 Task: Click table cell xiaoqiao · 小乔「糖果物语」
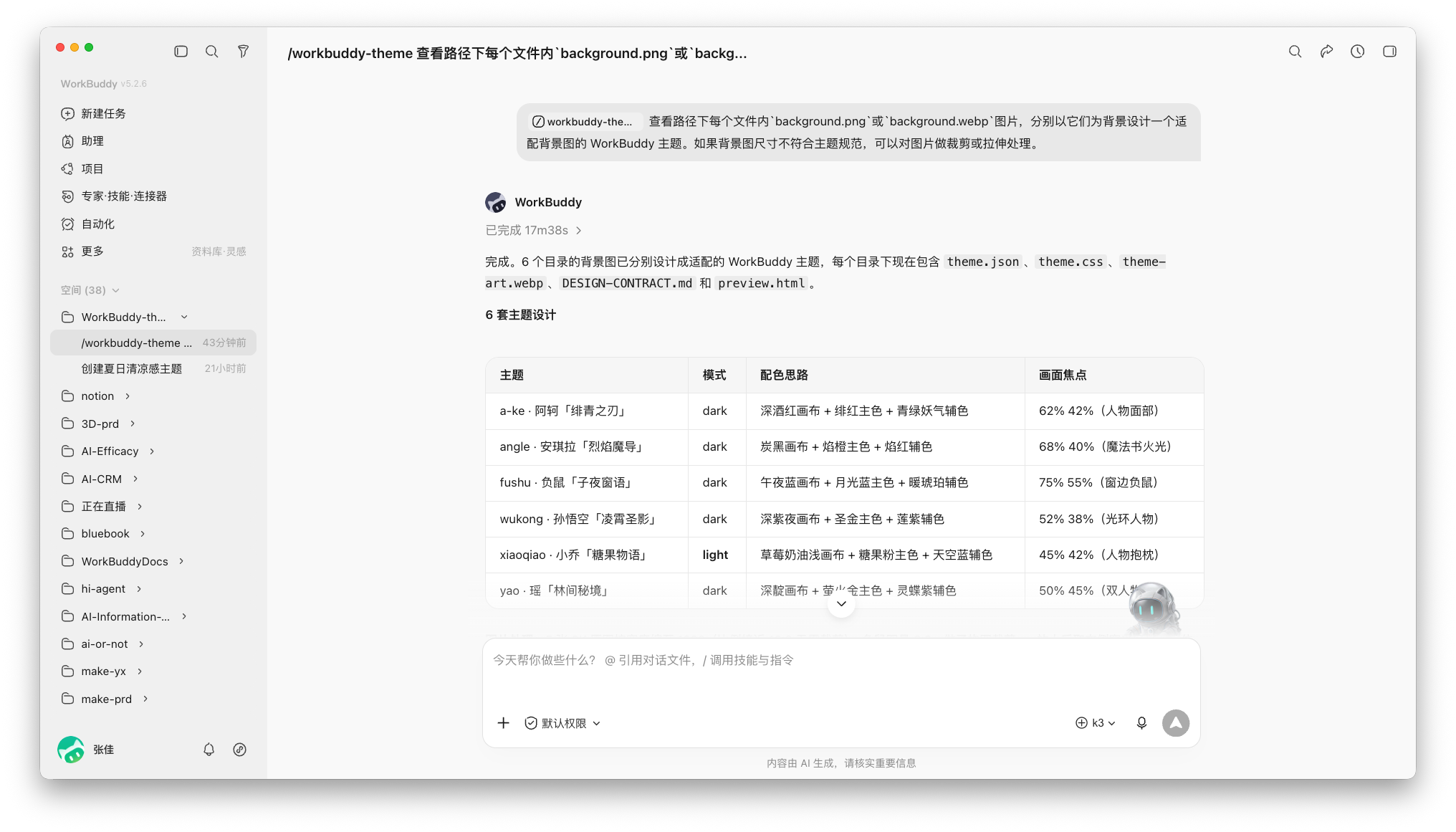(587, 555)
